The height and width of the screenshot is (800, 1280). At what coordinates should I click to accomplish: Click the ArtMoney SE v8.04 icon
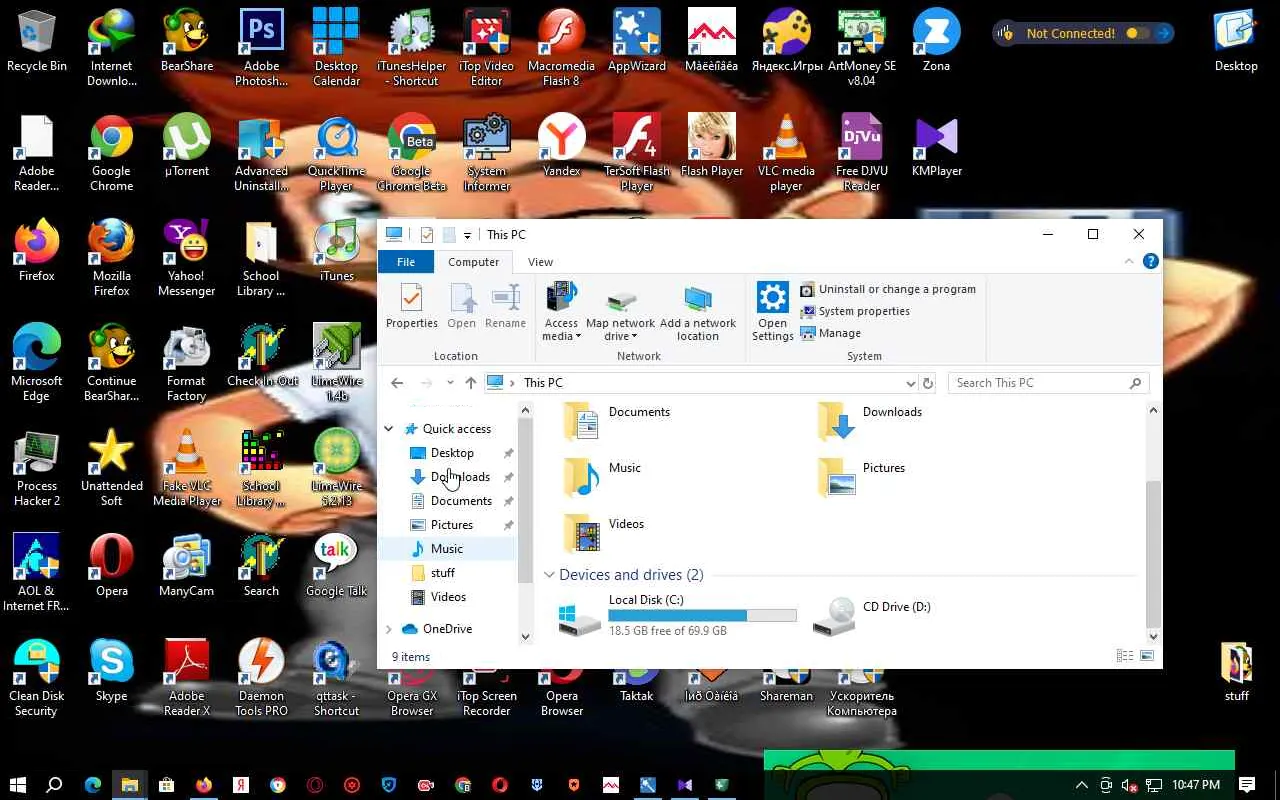[x=862, y=48]
